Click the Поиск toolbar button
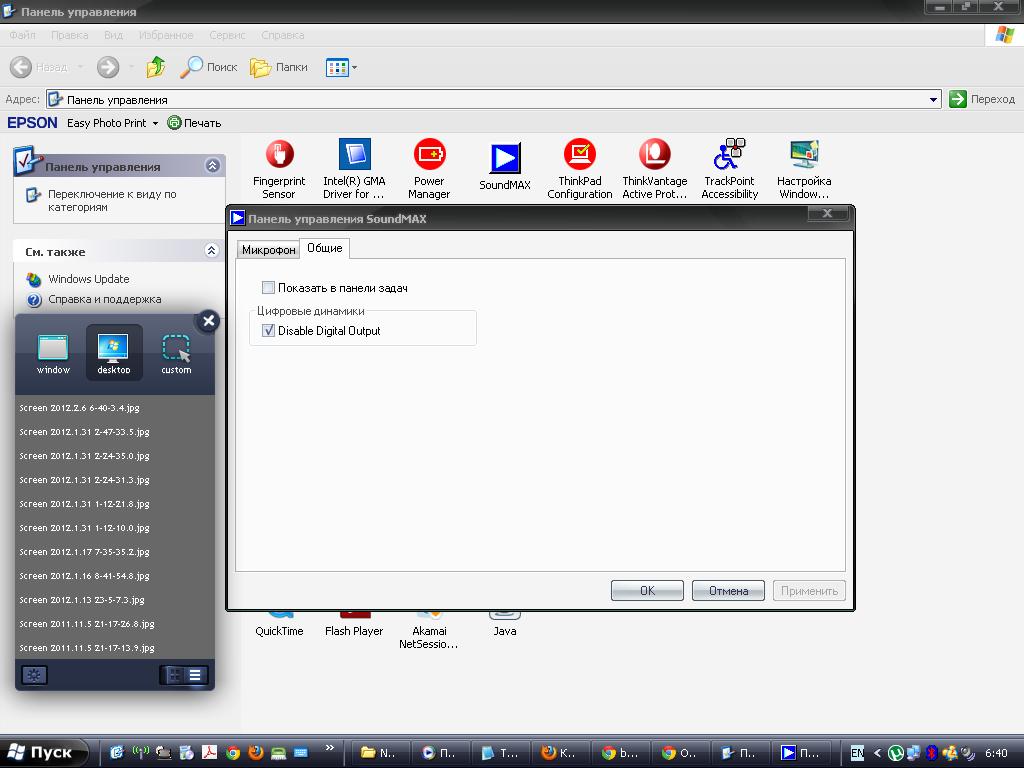The image size is (1024, 768). point(208,67)
